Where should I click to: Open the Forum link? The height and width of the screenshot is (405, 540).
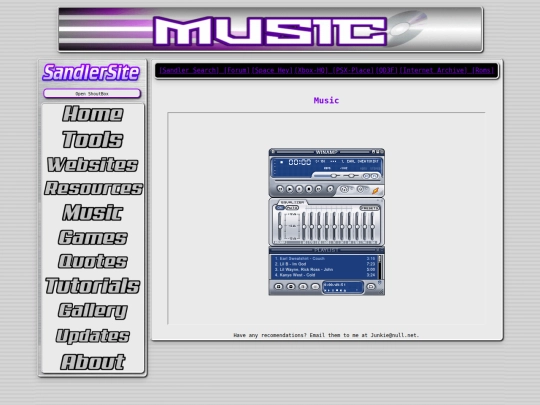pos(237,70)
